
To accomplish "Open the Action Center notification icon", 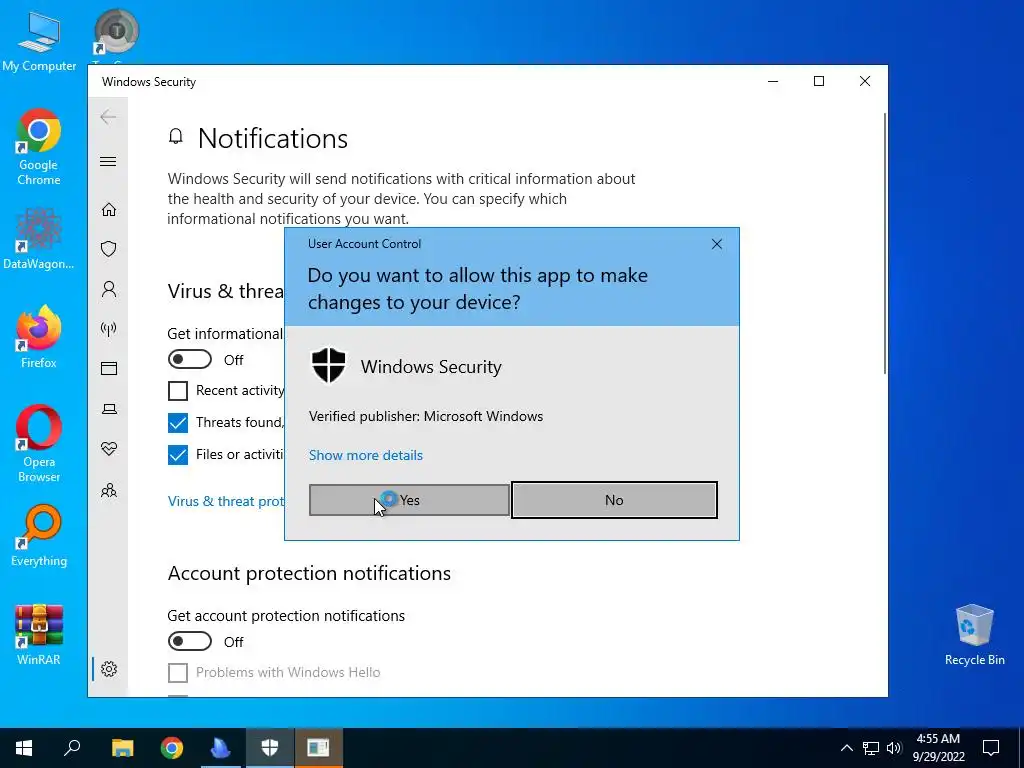I will [991, 748].
